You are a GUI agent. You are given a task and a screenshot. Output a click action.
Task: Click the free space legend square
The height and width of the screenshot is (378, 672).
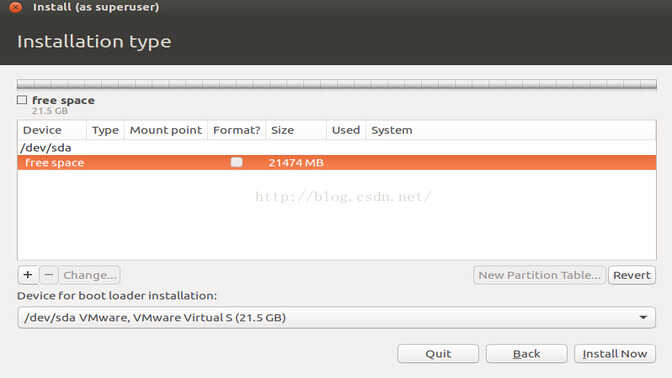pyautogui.click(x=22, y=100)
